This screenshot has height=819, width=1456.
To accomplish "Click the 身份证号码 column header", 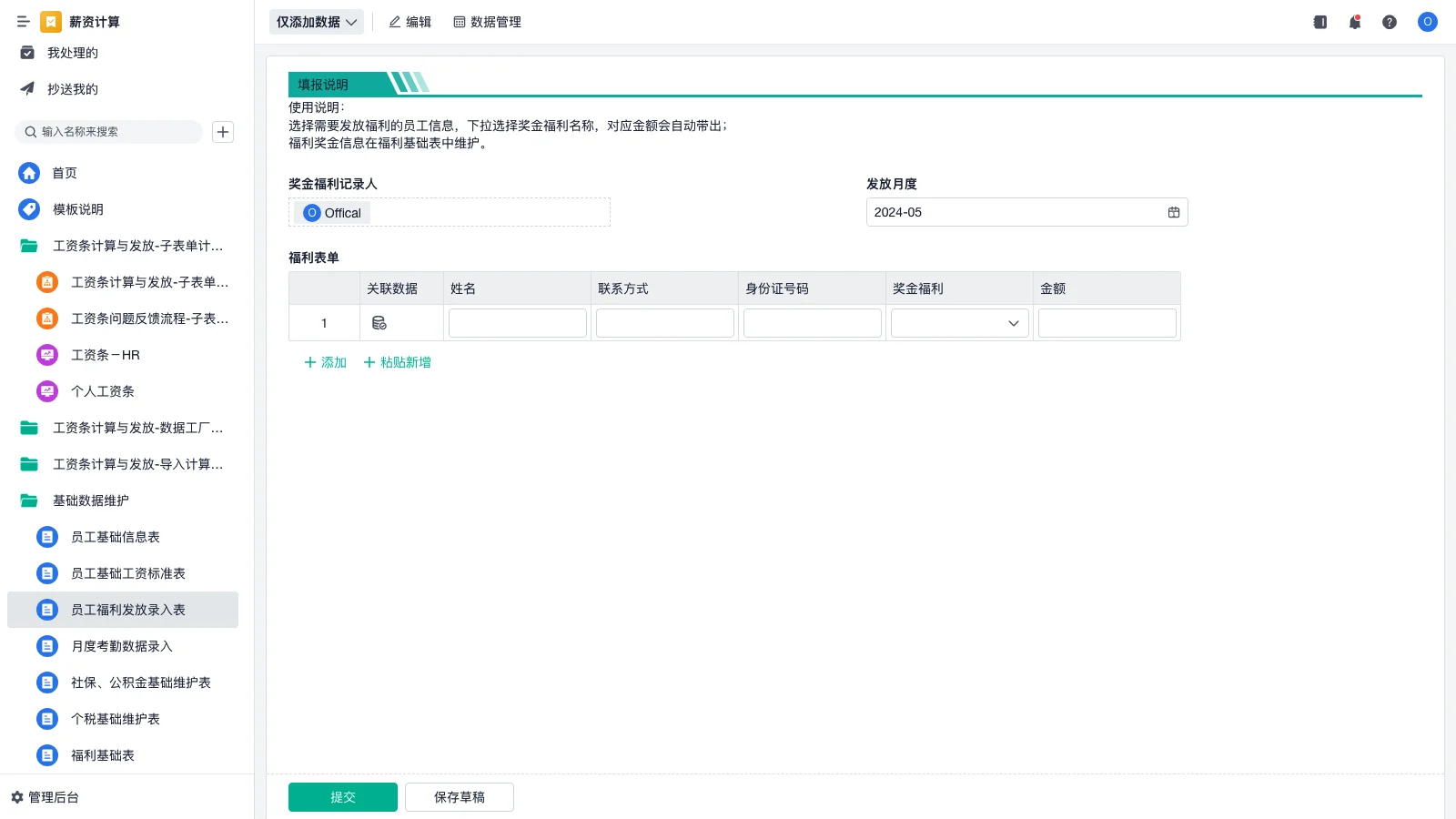I will coord(813,288).
